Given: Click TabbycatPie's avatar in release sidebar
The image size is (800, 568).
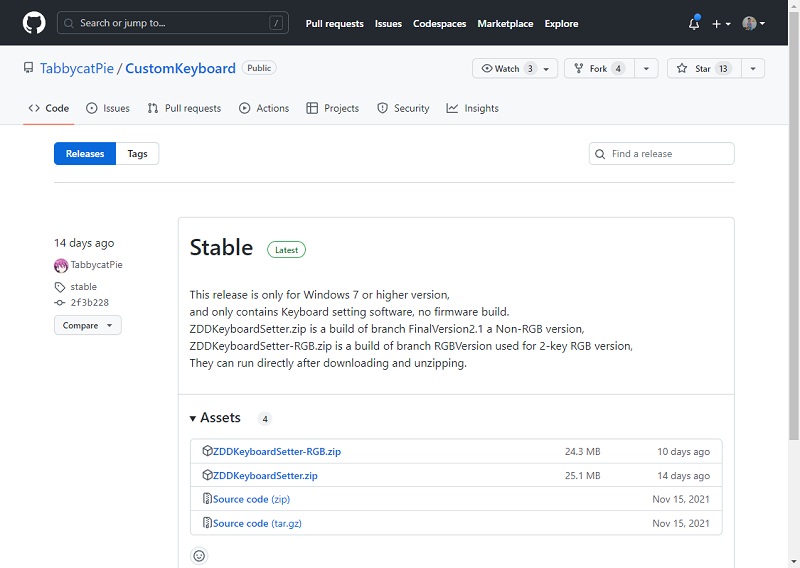Looking at the screenshot, I should tap(61, 265).
